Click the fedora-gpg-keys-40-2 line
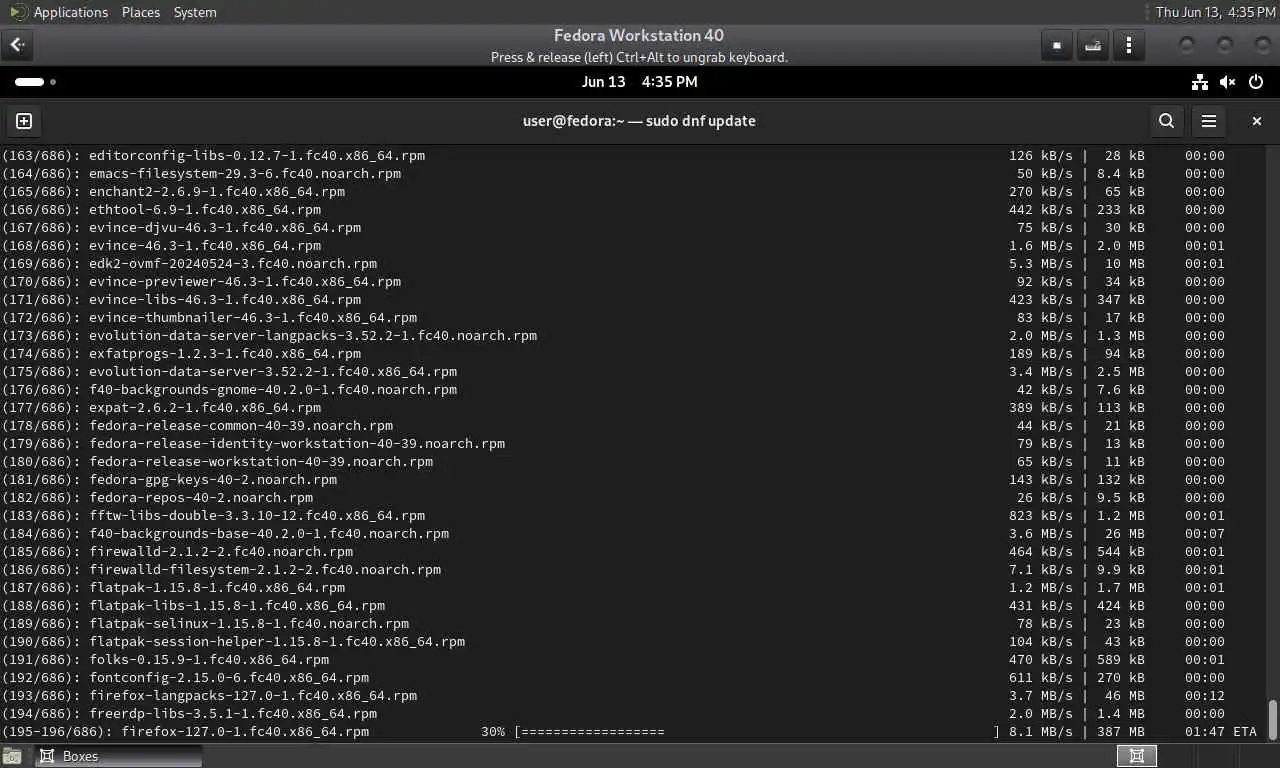1280x768 pixels. tap(613, 480)
